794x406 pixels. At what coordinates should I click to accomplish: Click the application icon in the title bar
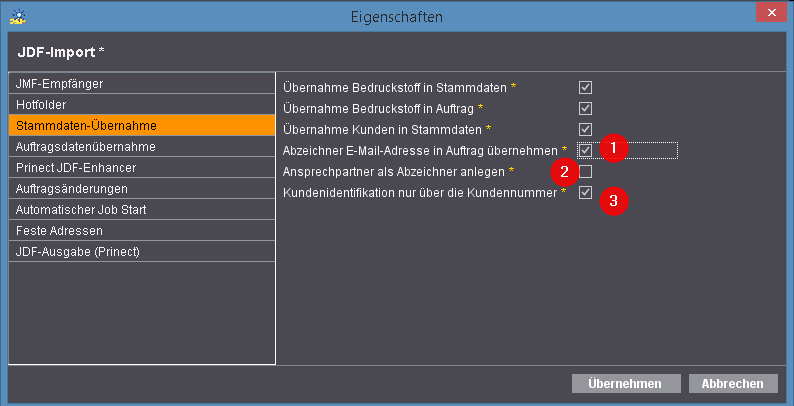click(x=18, y=17)
